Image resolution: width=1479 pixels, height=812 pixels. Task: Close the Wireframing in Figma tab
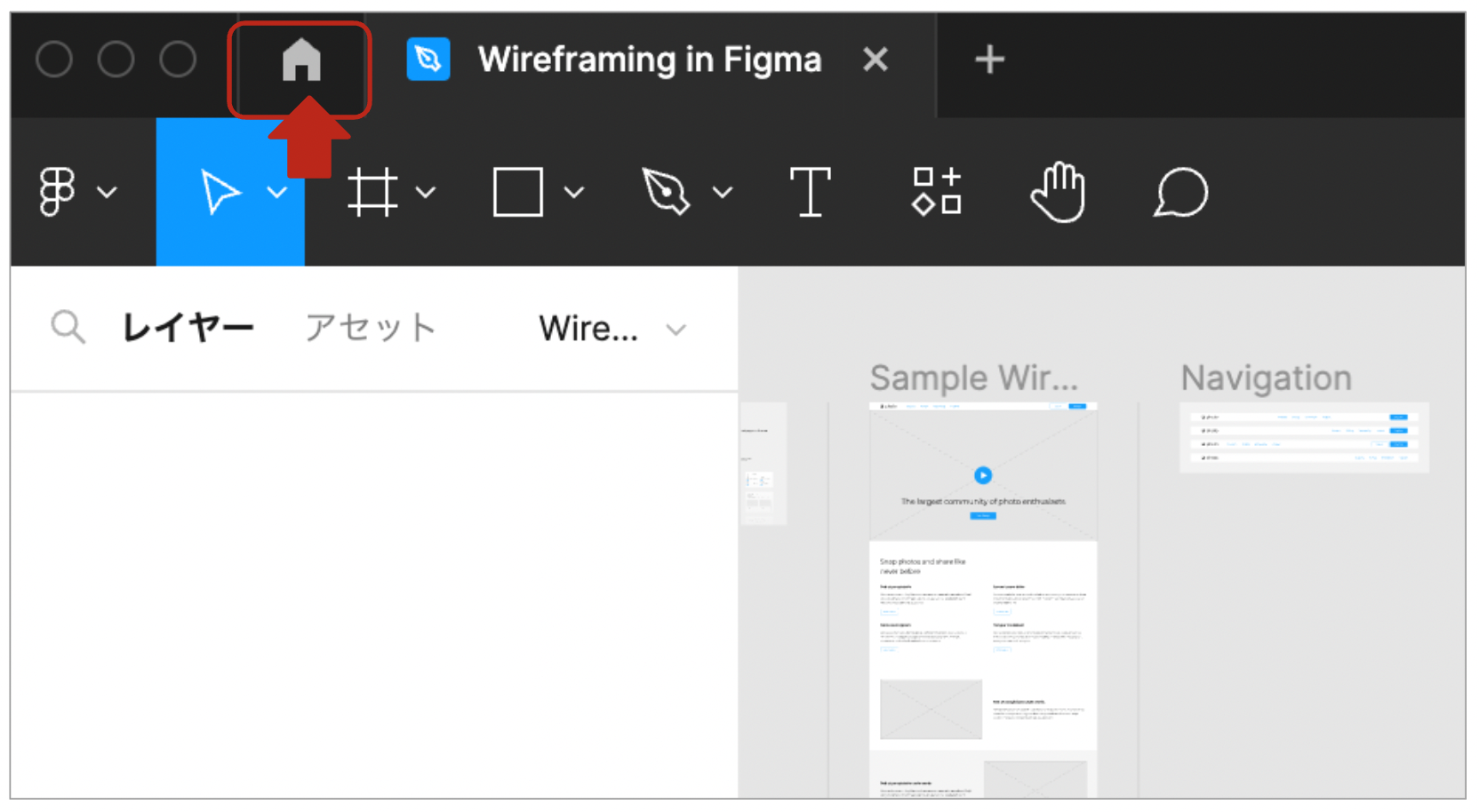875,60
